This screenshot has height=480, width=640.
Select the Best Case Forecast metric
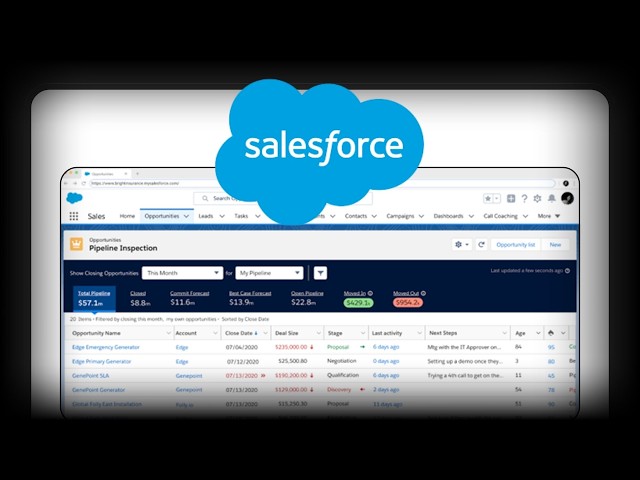[250, 298]
